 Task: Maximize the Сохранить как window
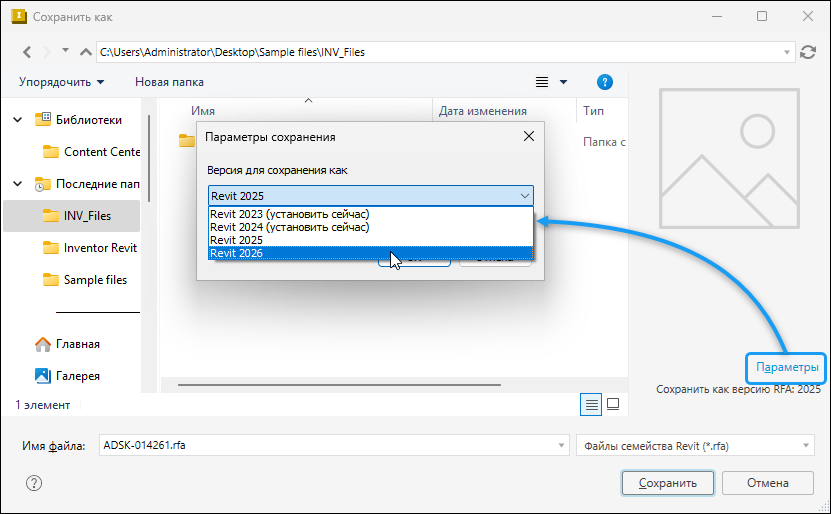762,16
